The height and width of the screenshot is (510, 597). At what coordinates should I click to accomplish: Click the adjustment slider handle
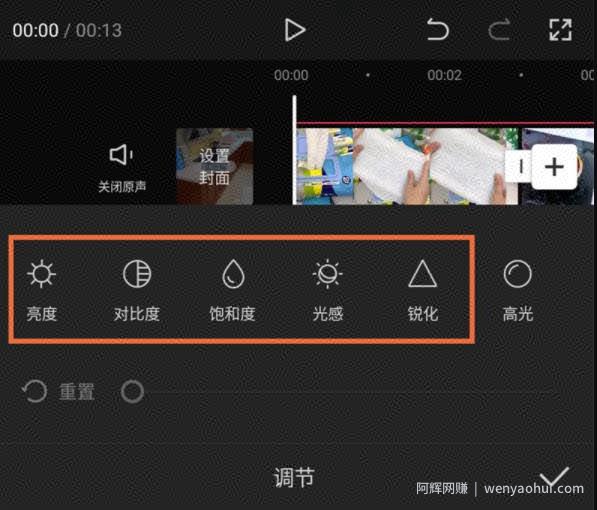click(132, 392)
